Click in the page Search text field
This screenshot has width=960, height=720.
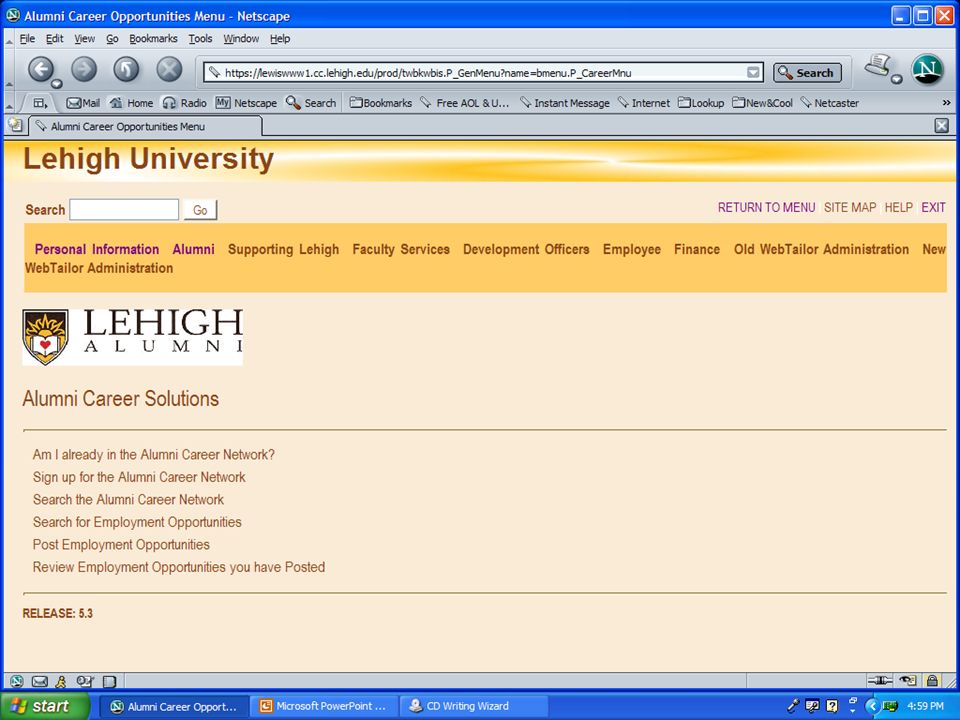pos(124,209)
